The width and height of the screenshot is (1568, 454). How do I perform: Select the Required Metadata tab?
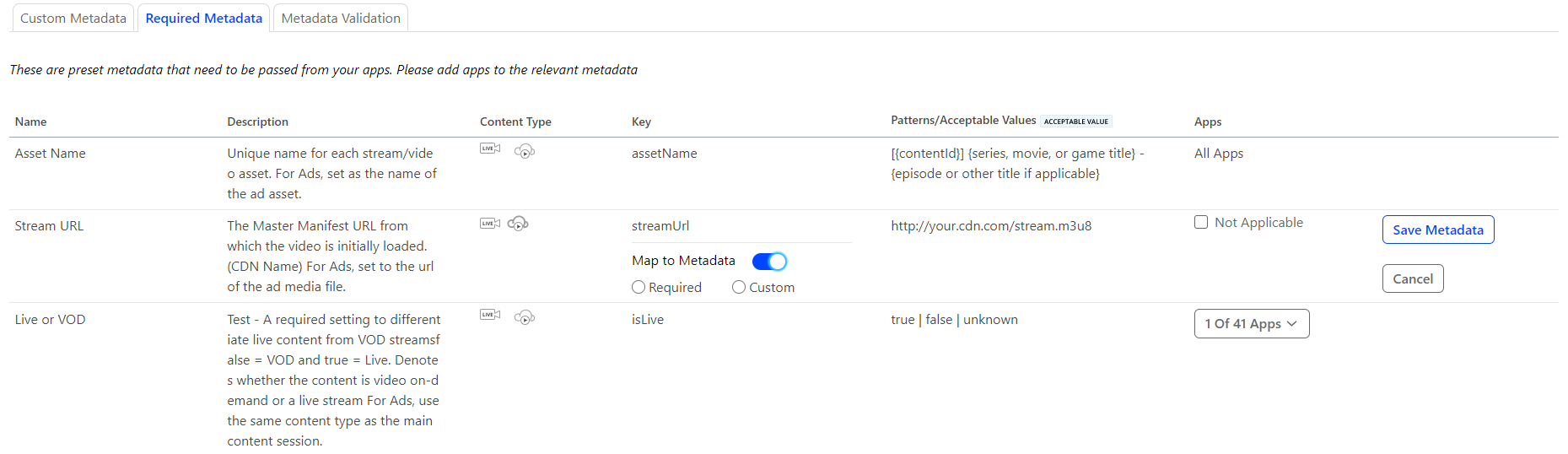[203, 19]
